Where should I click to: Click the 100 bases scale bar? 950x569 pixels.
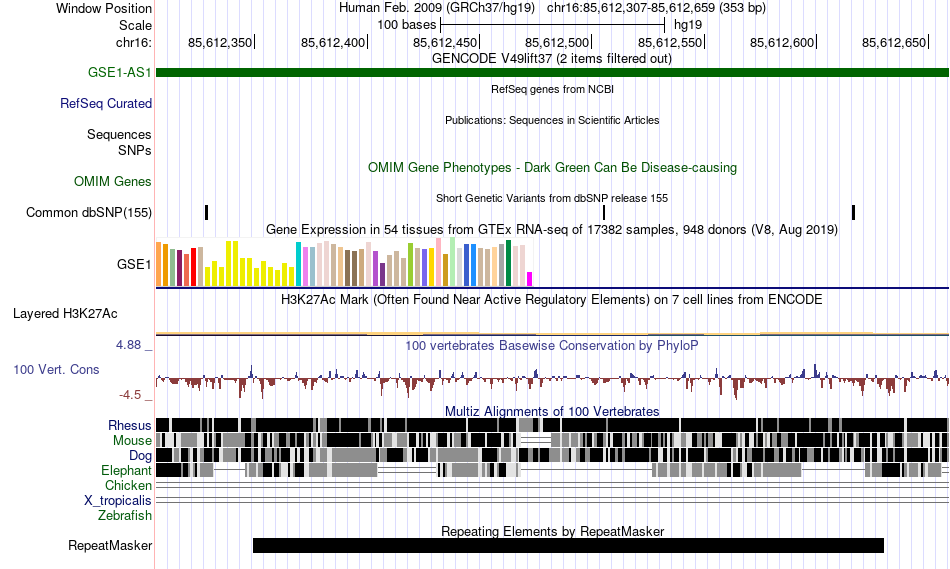[x=553, y=25]
